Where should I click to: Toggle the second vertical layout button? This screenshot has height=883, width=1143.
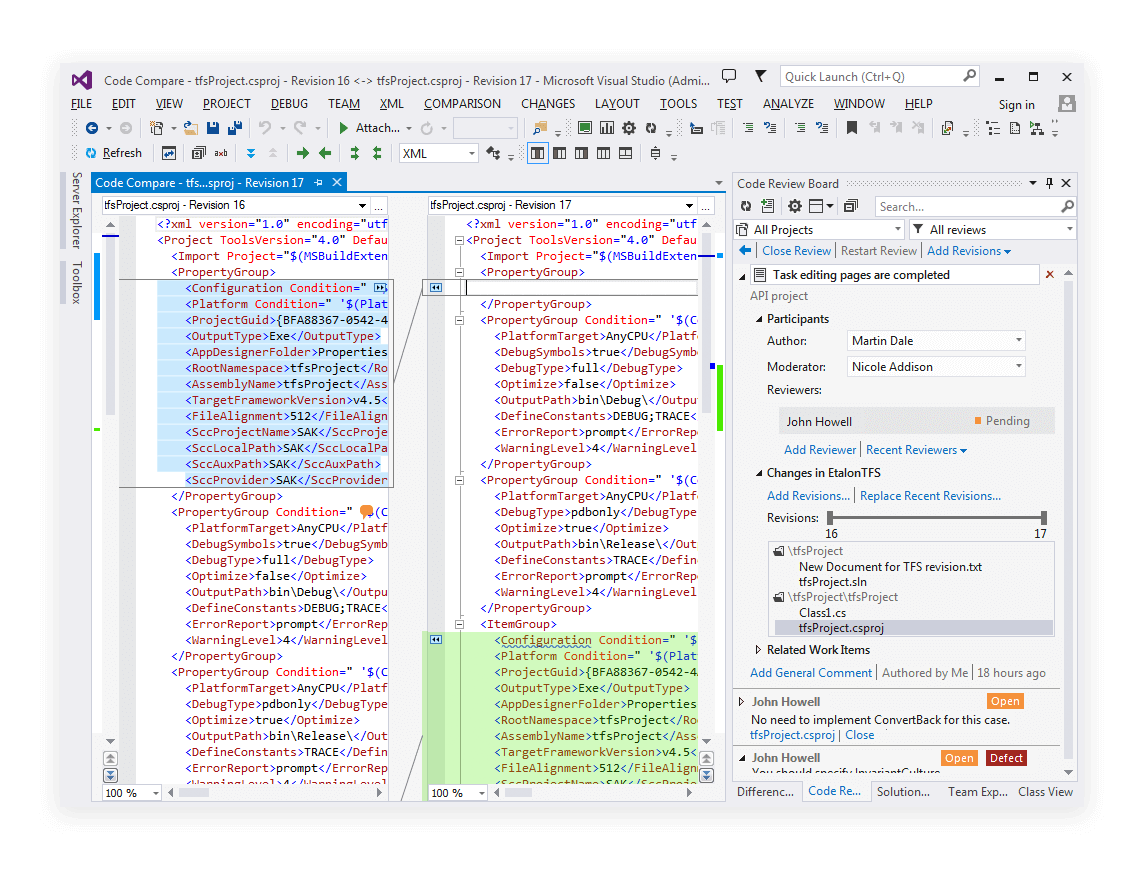560,153
